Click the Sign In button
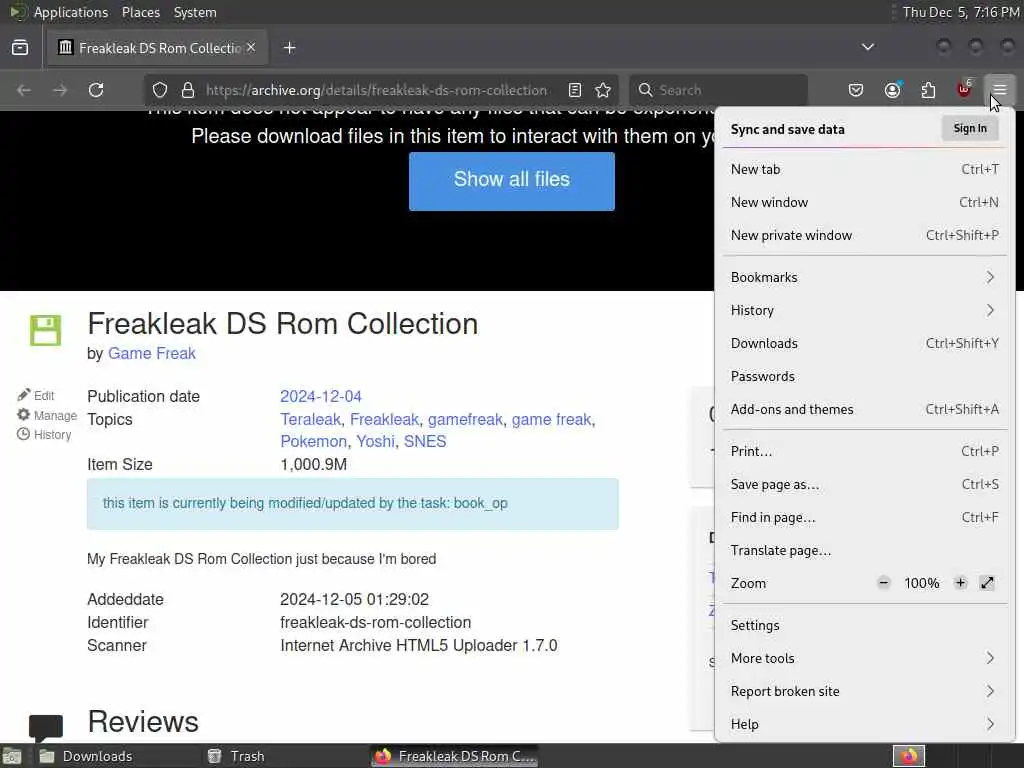 pos(970,129)
